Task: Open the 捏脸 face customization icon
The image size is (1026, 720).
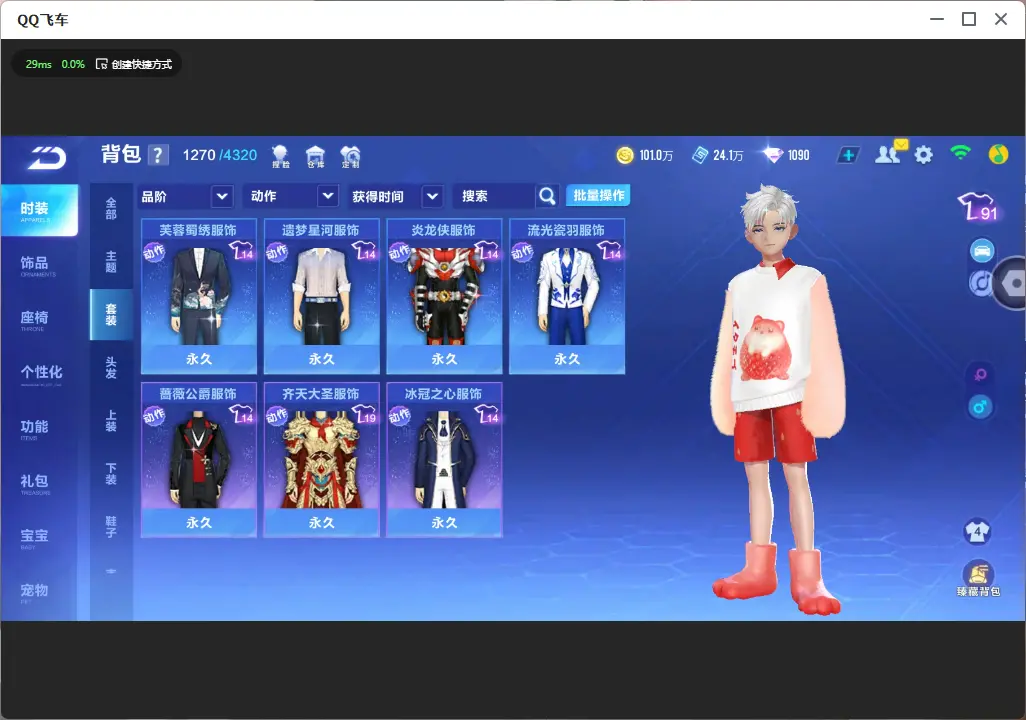Action: [x=280, y=156]
